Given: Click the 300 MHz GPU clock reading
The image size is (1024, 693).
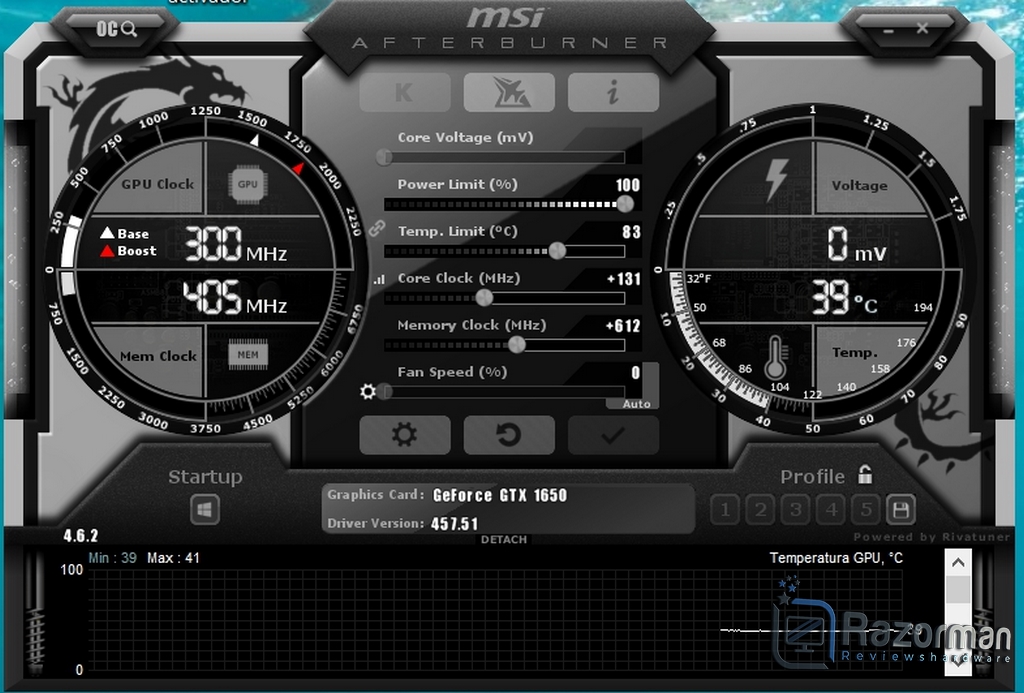Looking at the screenshot, I should (x=235, y=246).
